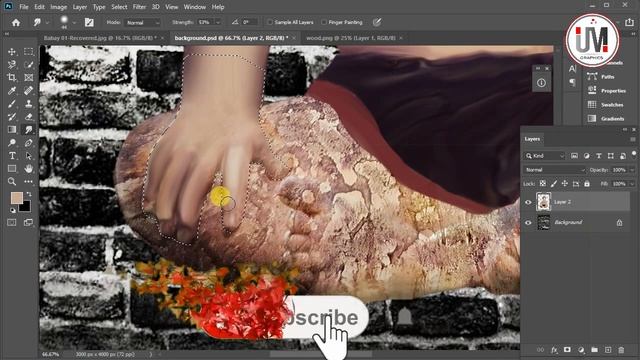The height and width of the screenshot is (360, 640).
Task: Select the History Brush tool
Action: 12,117
